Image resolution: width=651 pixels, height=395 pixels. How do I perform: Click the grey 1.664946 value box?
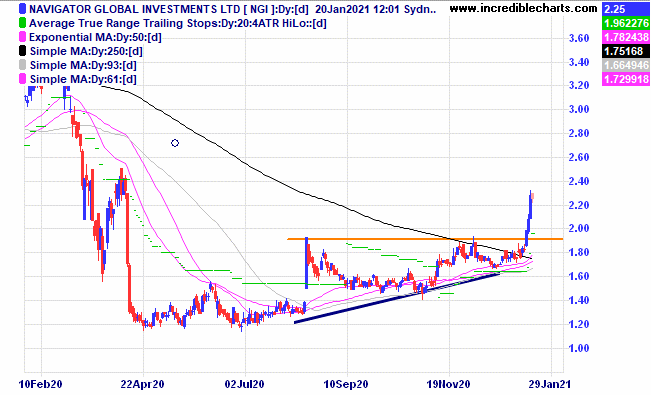(x=626, y=65)
